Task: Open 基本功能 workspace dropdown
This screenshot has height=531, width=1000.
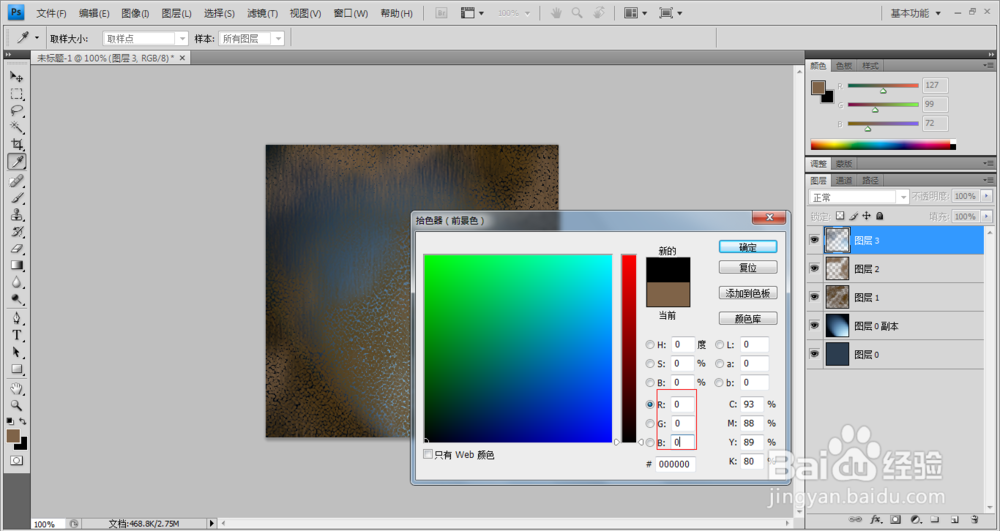Action: (916, 13)
